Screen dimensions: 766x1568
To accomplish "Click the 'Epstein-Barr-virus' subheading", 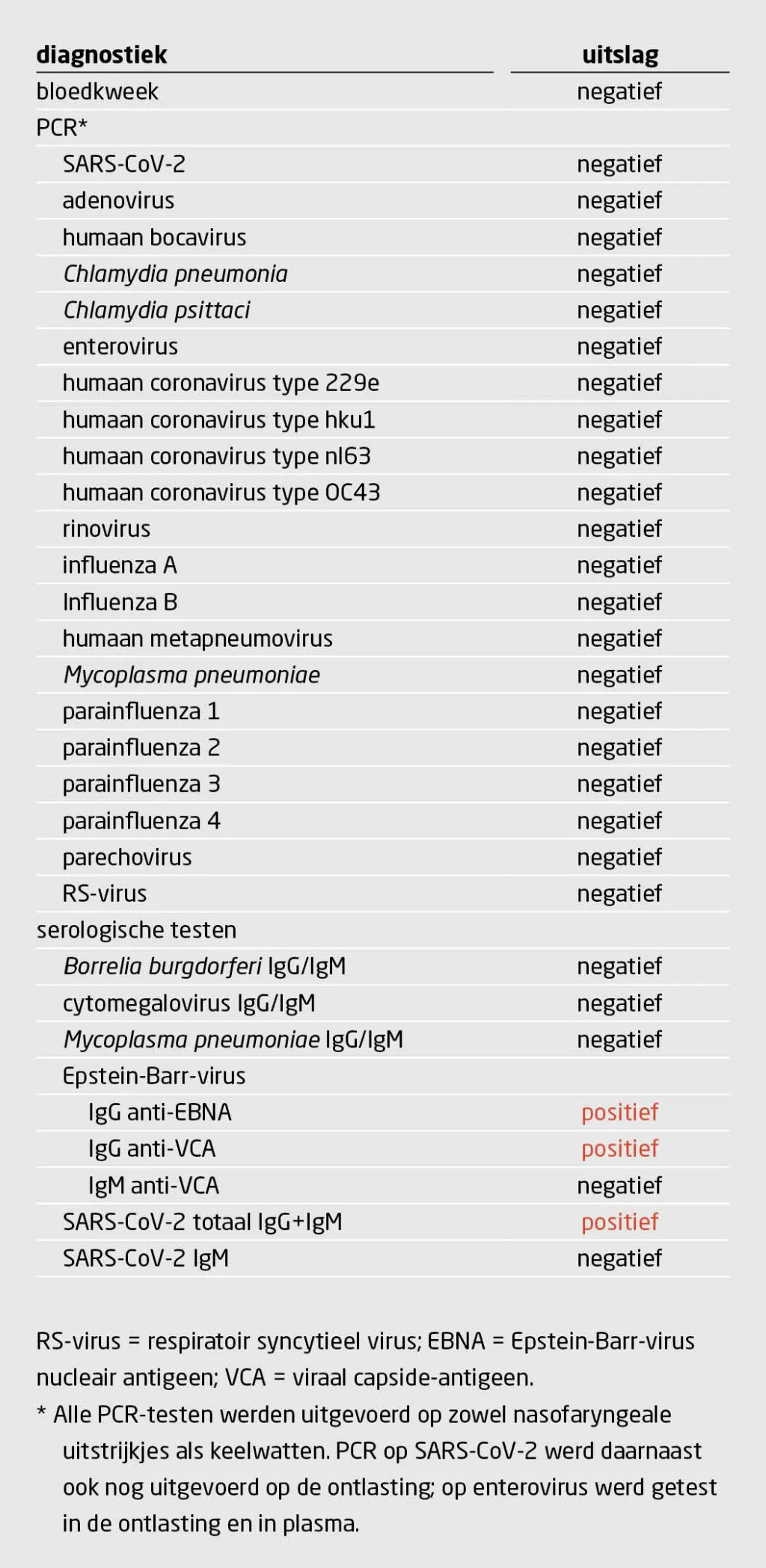I will [x=154, y=1076].
